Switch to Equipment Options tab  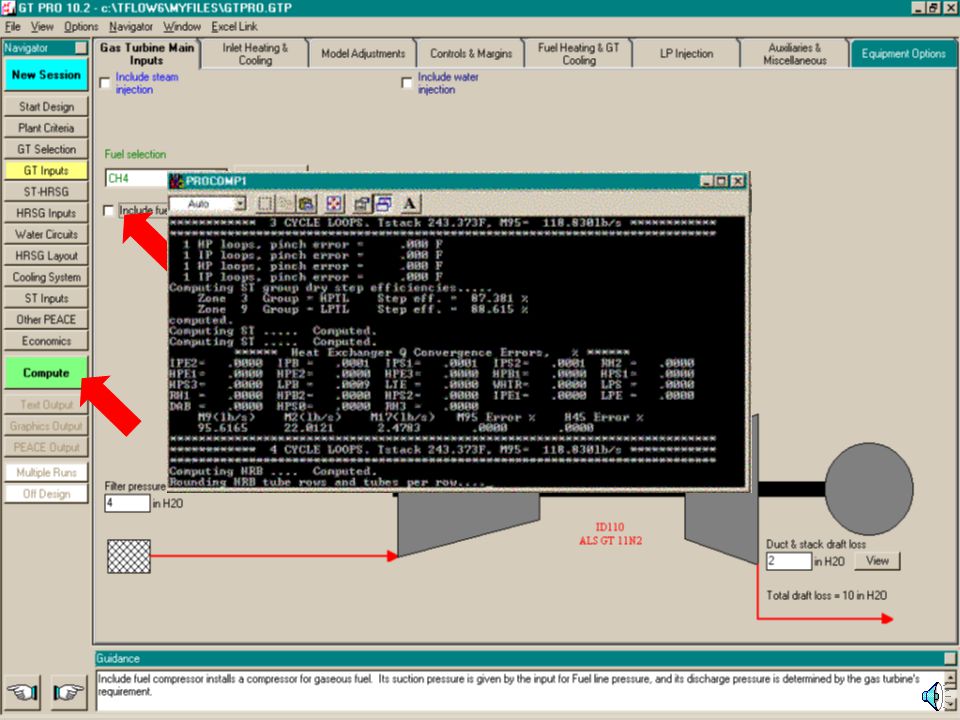click(x=903, y=54)
